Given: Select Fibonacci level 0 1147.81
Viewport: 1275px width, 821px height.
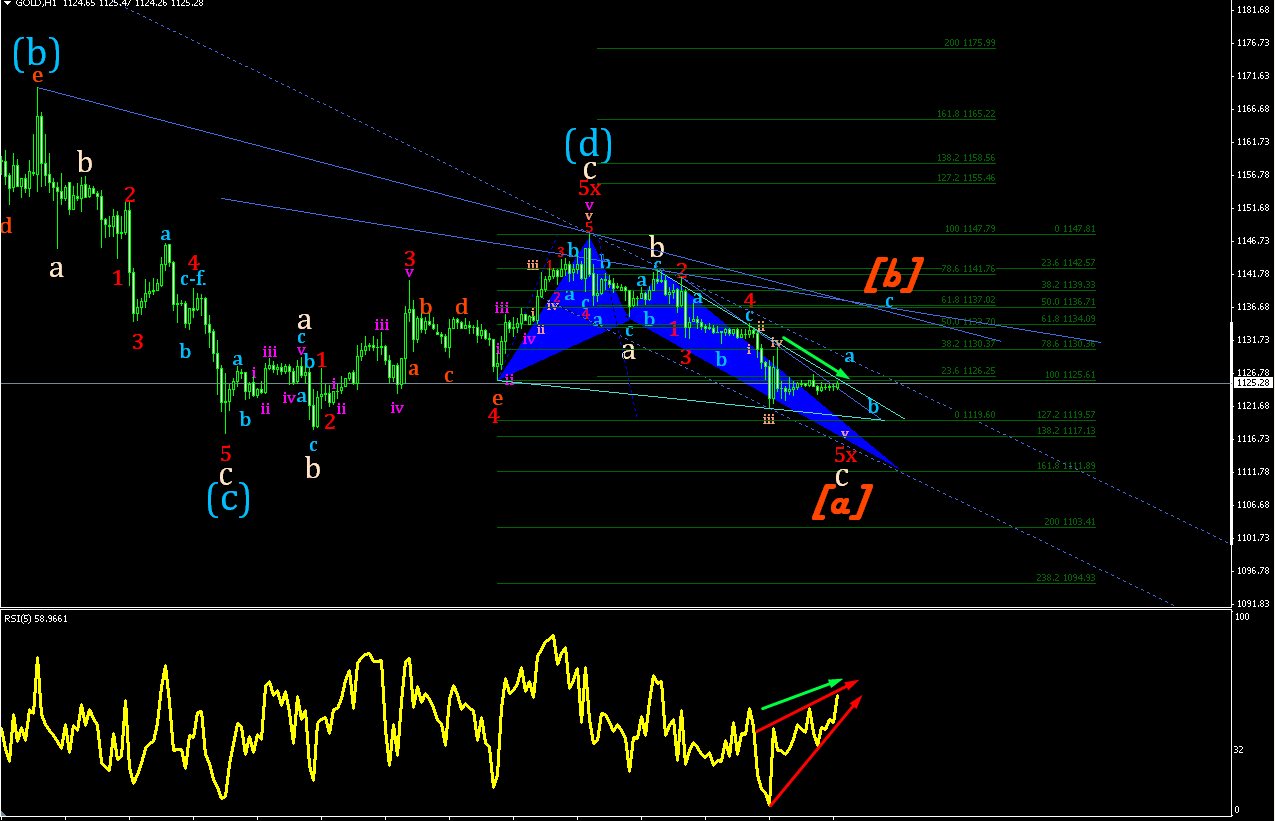Looking at the screenshot, I should [x=1075, y=229].
